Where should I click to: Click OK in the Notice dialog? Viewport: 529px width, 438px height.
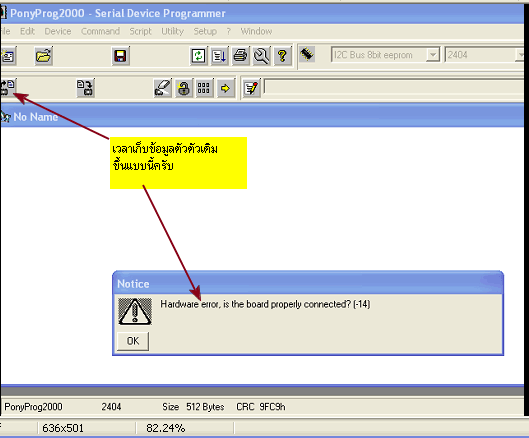[133, 341]
